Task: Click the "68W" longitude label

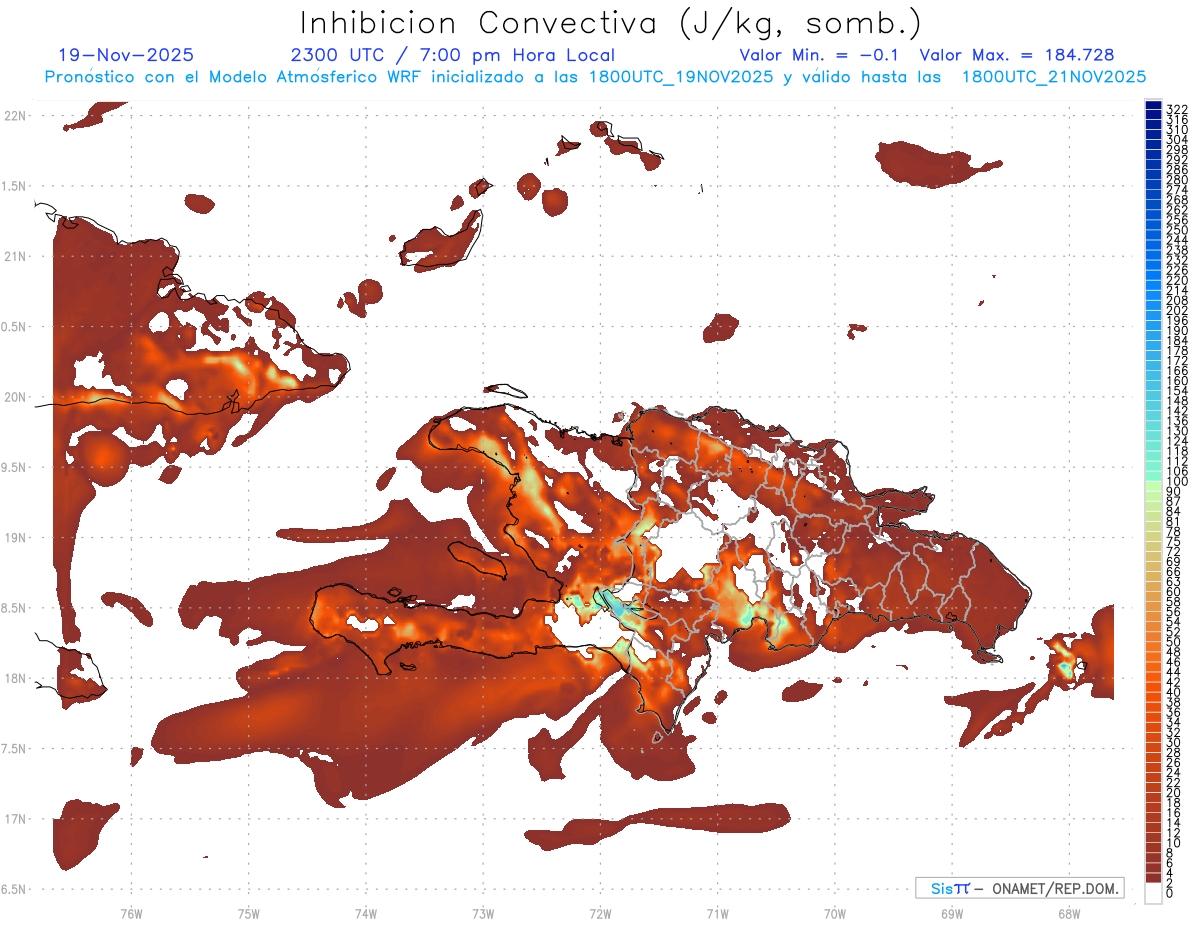Action: 1069,913
